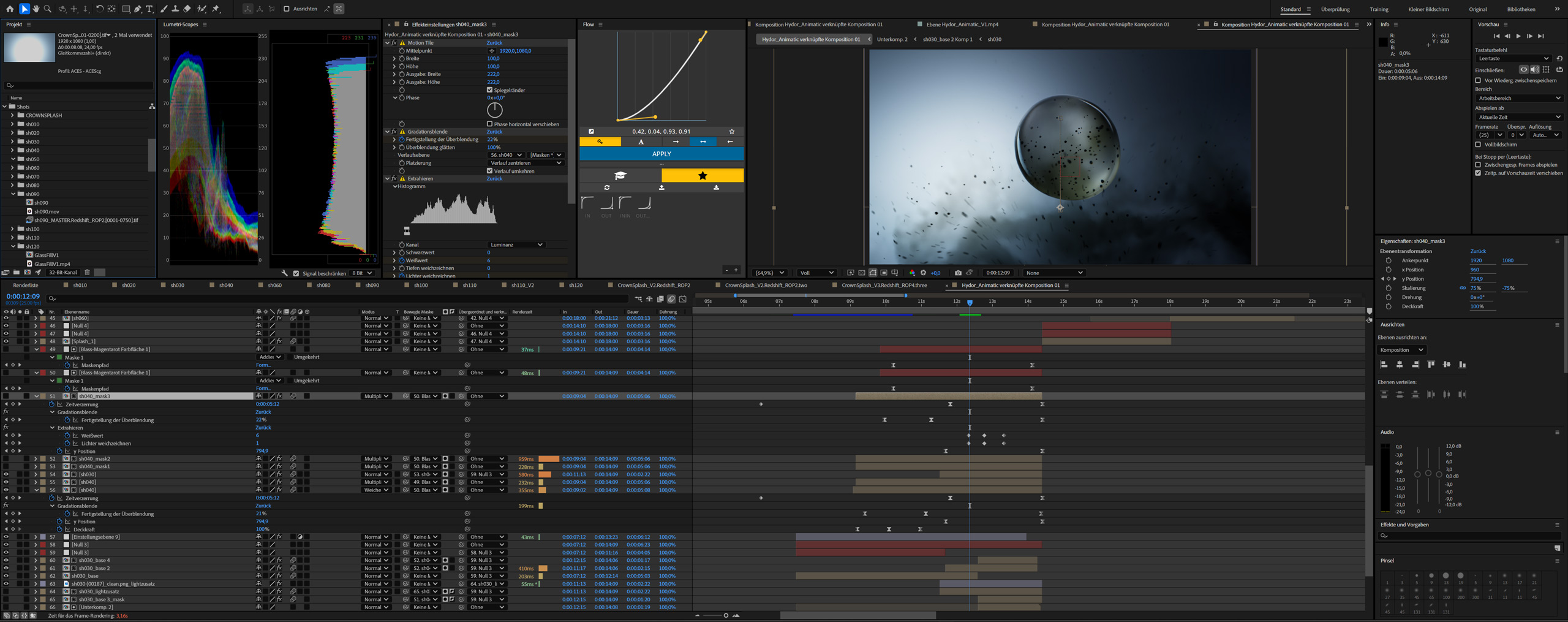
Task: Toggle the Ausrichten checkbox in the top toolbar
Action: tap(286, 9)
